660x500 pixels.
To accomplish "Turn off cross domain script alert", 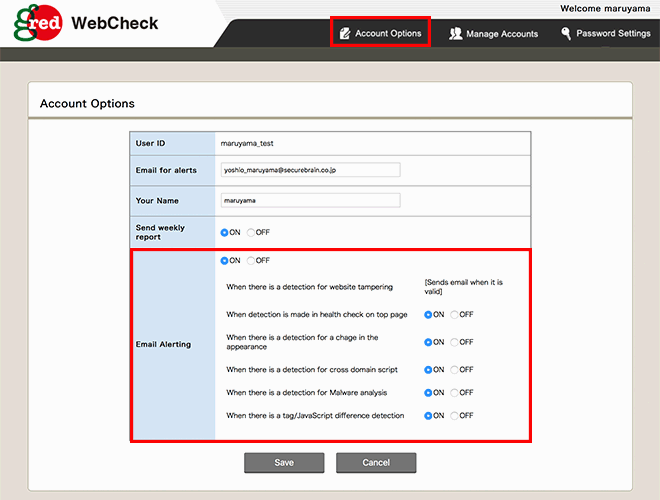I will [x=455, y=370].
